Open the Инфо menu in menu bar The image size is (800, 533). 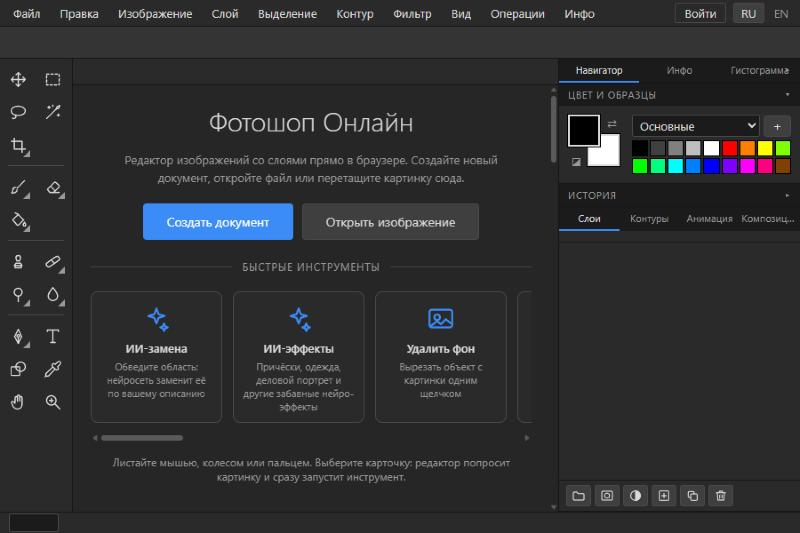[x=580, y=14]
